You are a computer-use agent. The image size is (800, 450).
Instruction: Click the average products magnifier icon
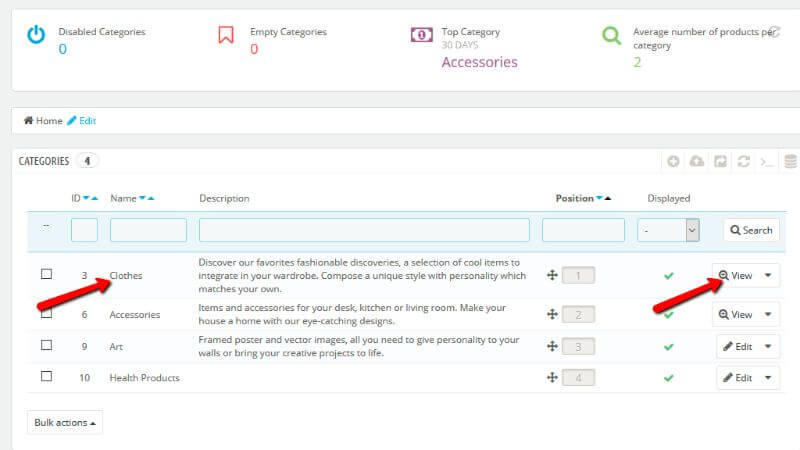611,35
